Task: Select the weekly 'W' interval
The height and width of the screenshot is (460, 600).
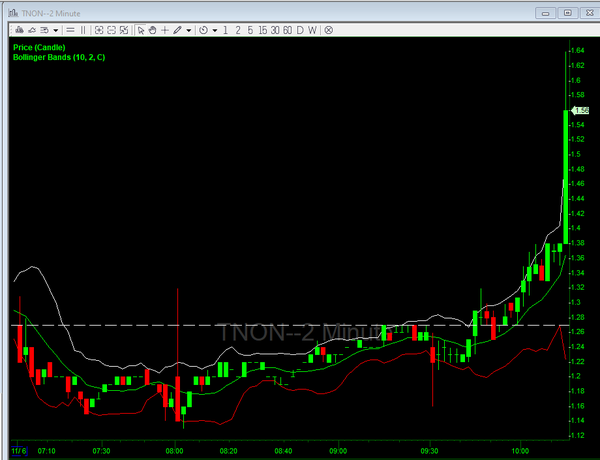Action: coord(312,30)
